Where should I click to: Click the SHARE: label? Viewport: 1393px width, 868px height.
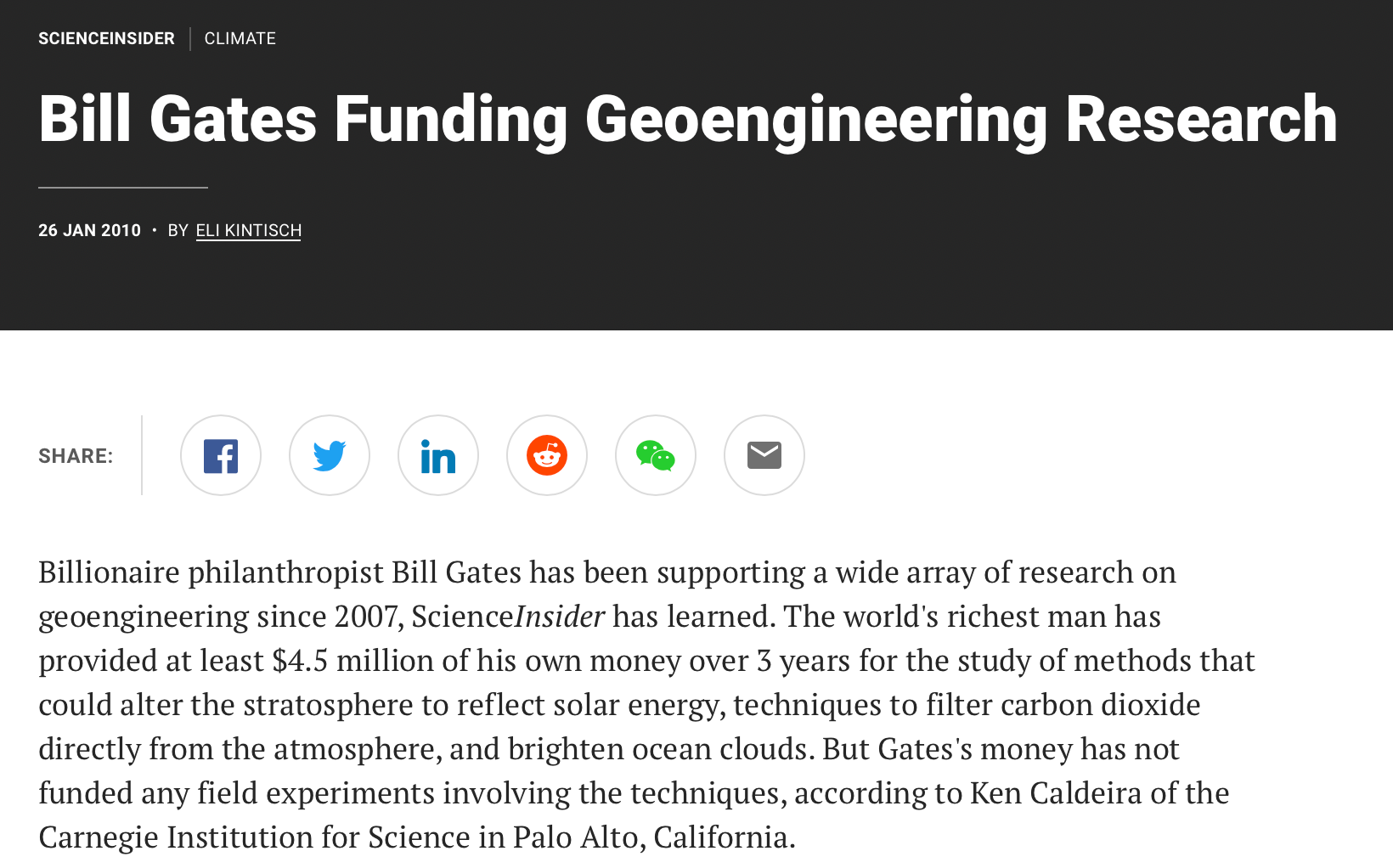[76, 456]
